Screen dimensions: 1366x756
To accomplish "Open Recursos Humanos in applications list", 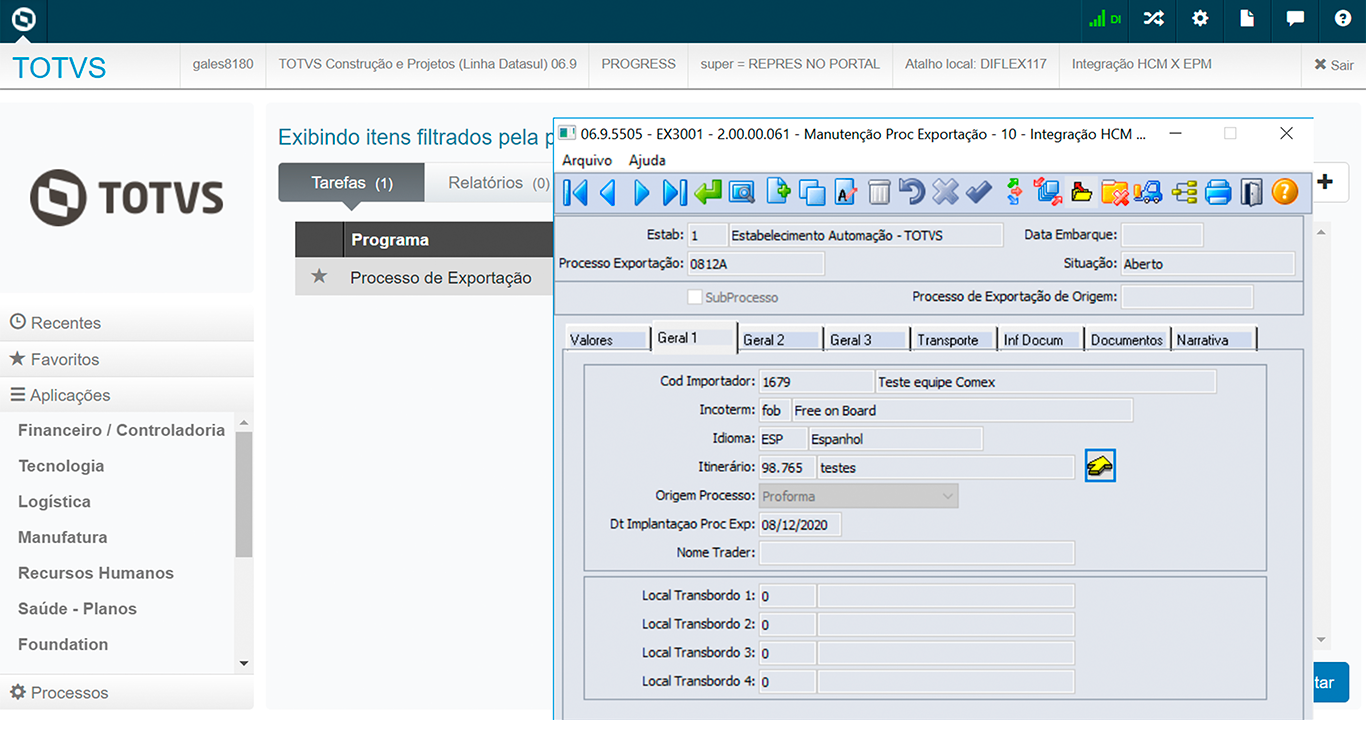I will pyautogui.click(x=96, y=573).
